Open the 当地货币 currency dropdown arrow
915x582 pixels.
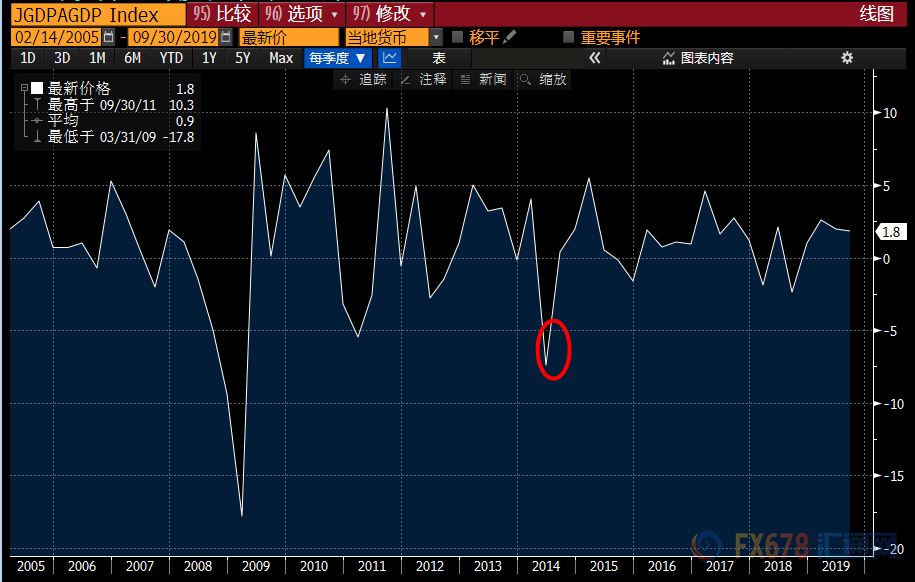pos(436,37)
